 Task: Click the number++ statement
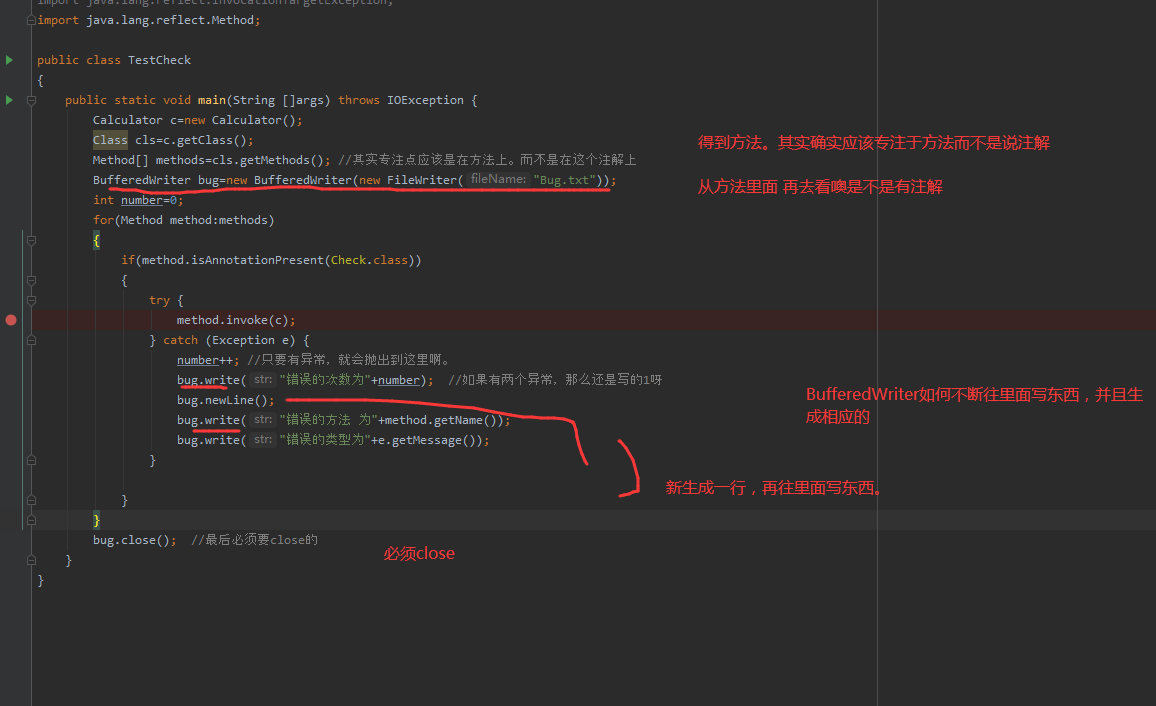(x=208, y=360)
